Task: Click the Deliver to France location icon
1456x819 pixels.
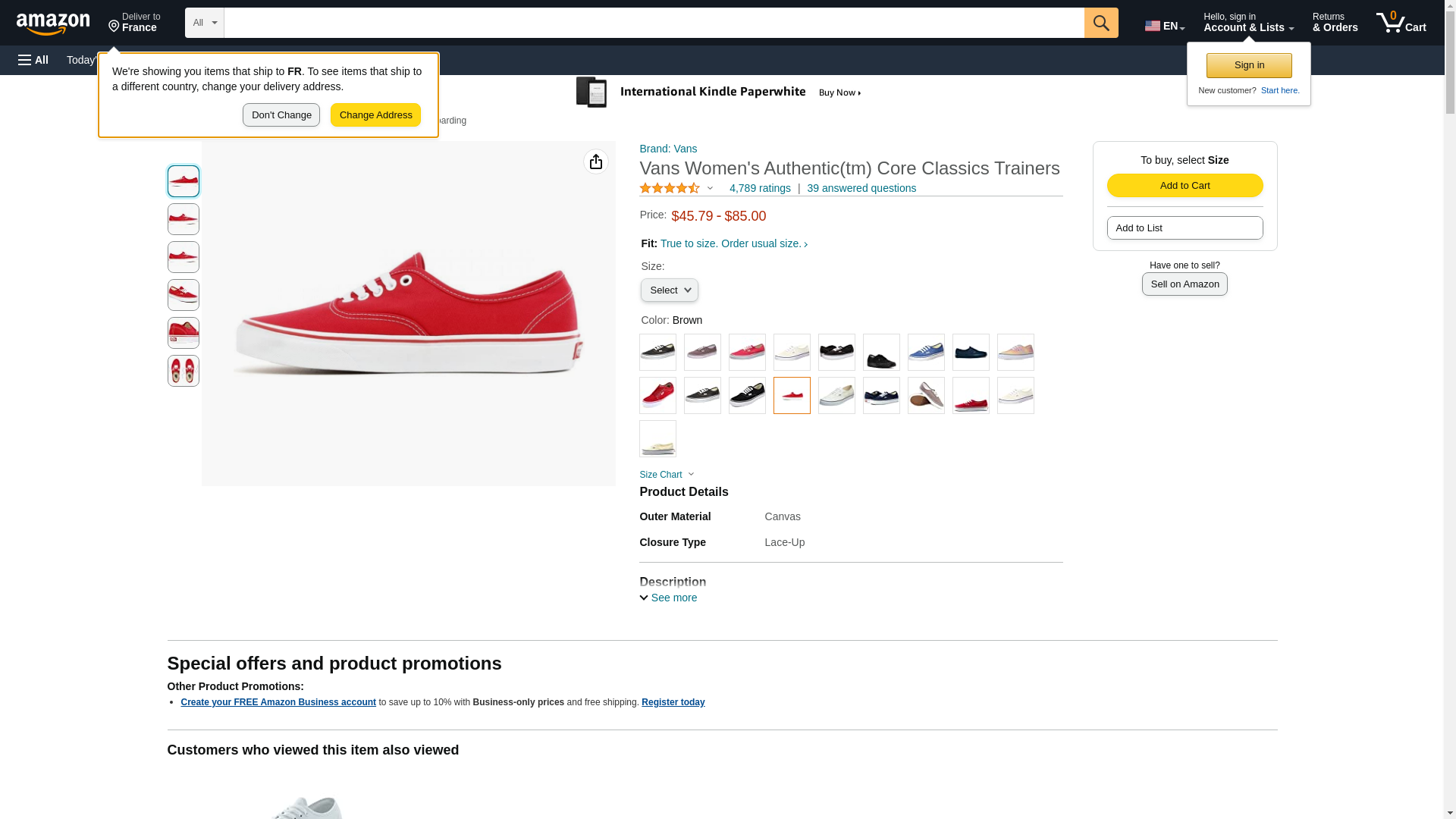Action: point(115,27)
